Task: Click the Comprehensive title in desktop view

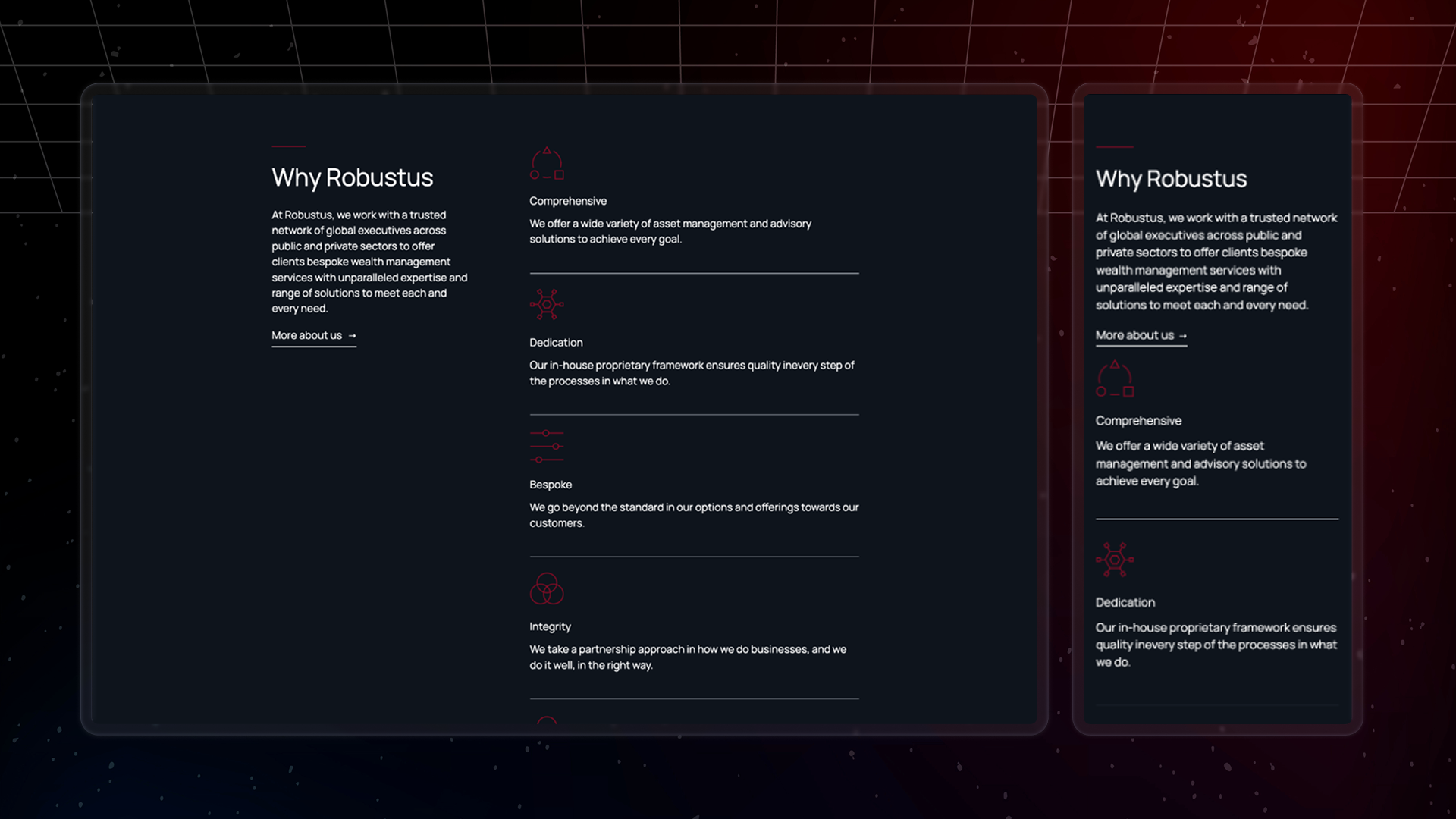Action: click(x=567, y=201)
